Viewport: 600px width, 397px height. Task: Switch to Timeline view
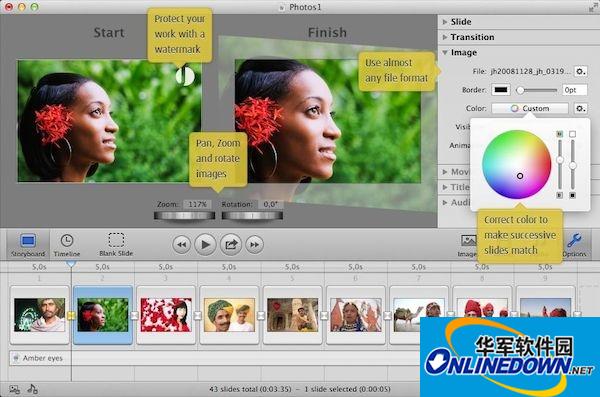pyautogui.click(x=67, y=245)
